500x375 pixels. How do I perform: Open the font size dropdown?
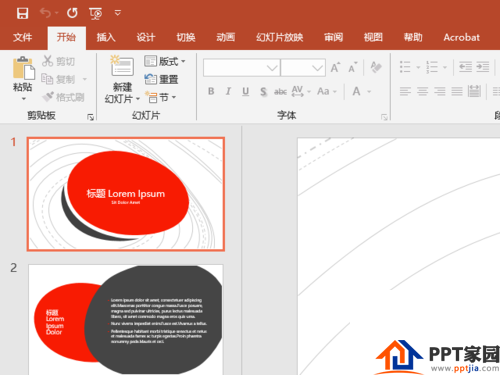[x=317, y=68]
